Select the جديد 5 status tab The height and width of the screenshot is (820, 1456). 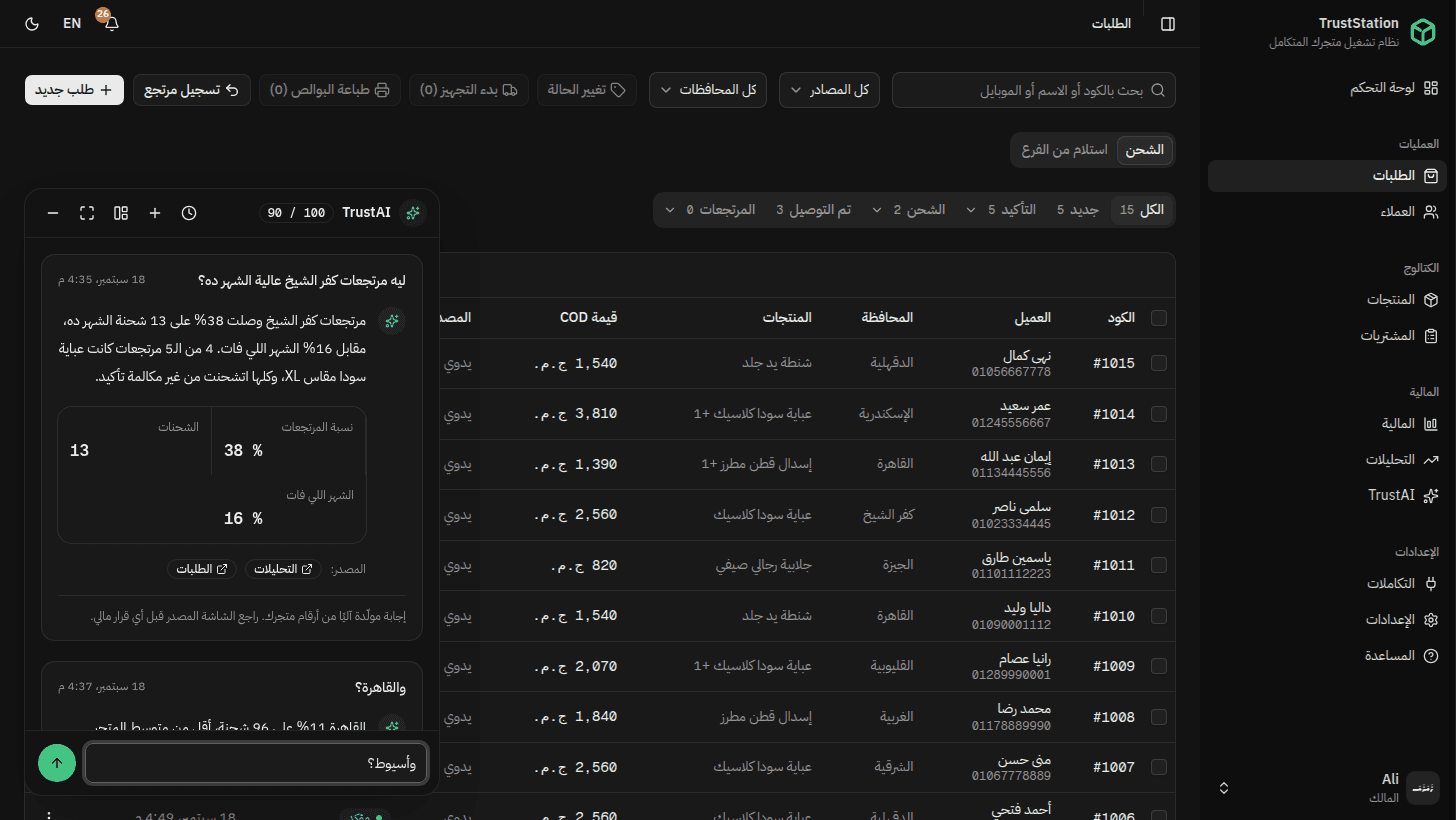(x=1078, y=211)
